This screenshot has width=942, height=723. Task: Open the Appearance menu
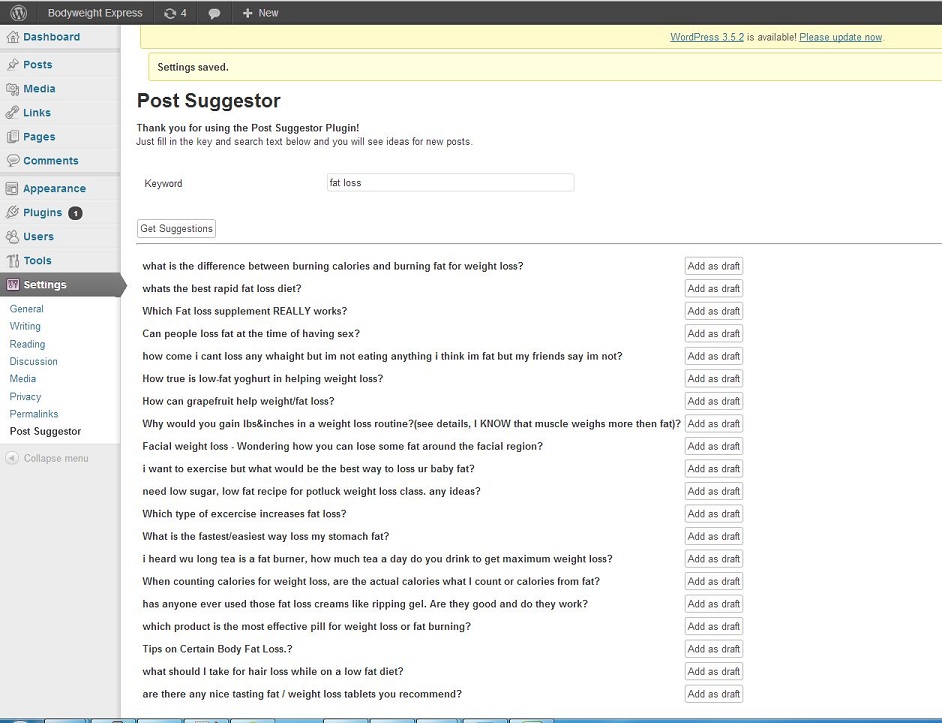[54, 189]
